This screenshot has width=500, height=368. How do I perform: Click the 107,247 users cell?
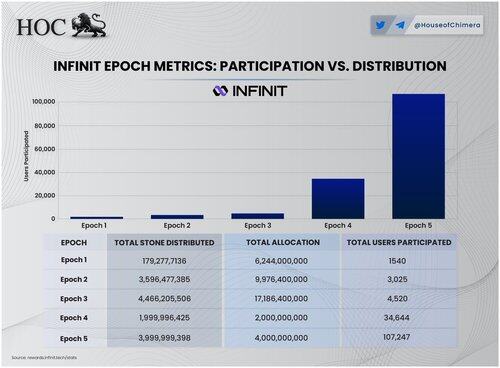coord(396,337)
